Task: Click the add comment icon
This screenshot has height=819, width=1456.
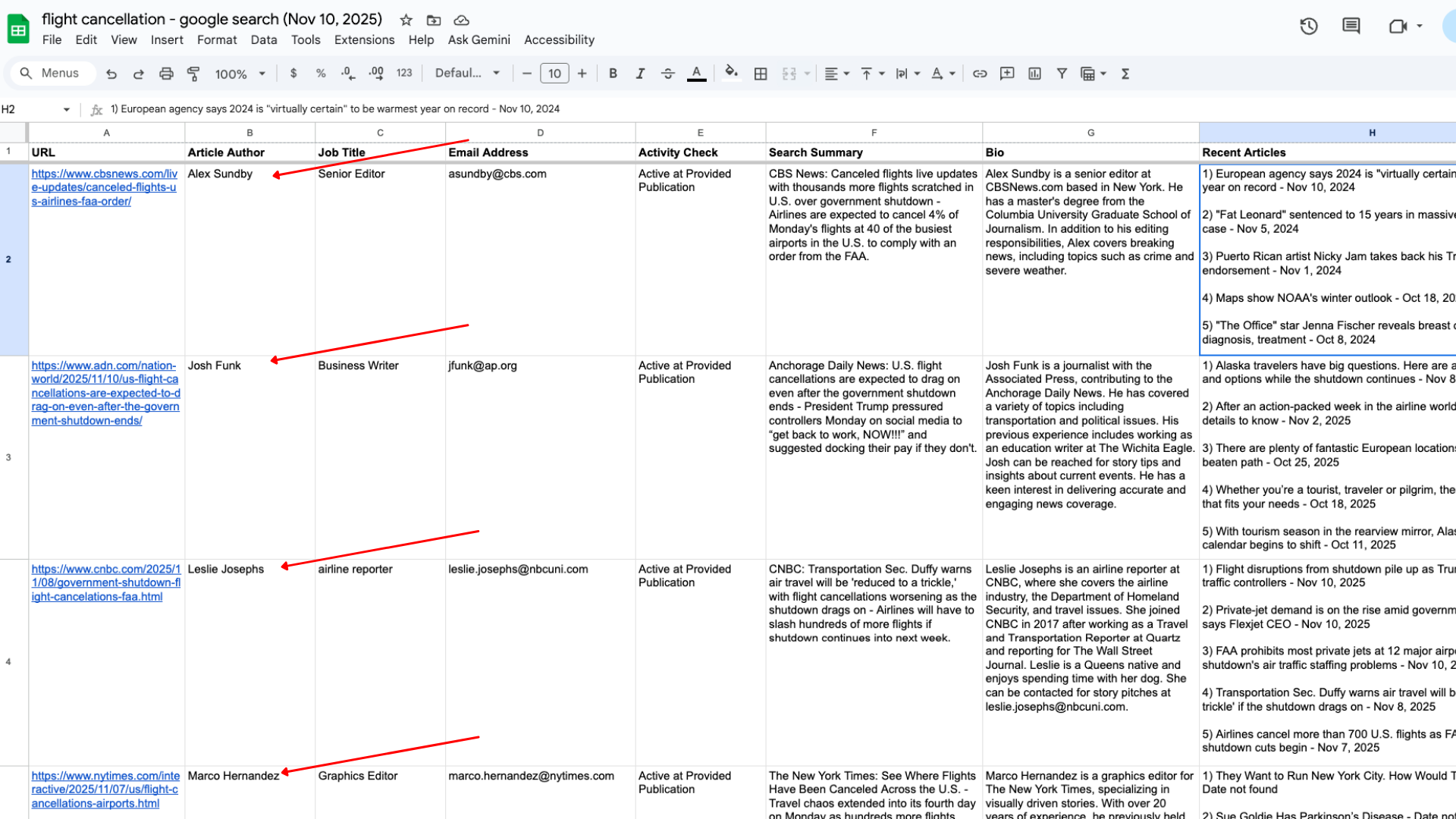Action: 1007,74
